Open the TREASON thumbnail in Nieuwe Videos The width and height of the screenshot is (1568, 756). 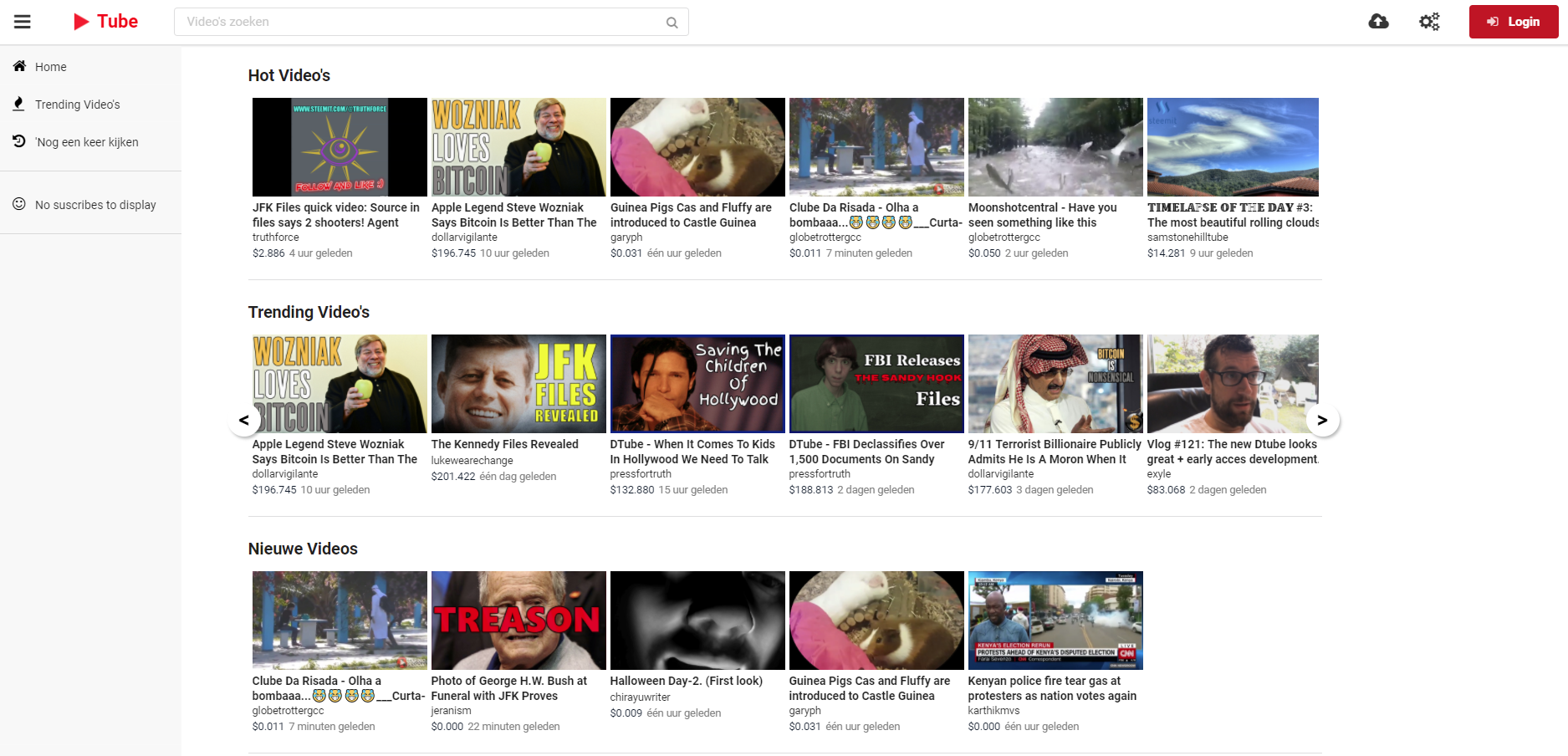[518, 621]
